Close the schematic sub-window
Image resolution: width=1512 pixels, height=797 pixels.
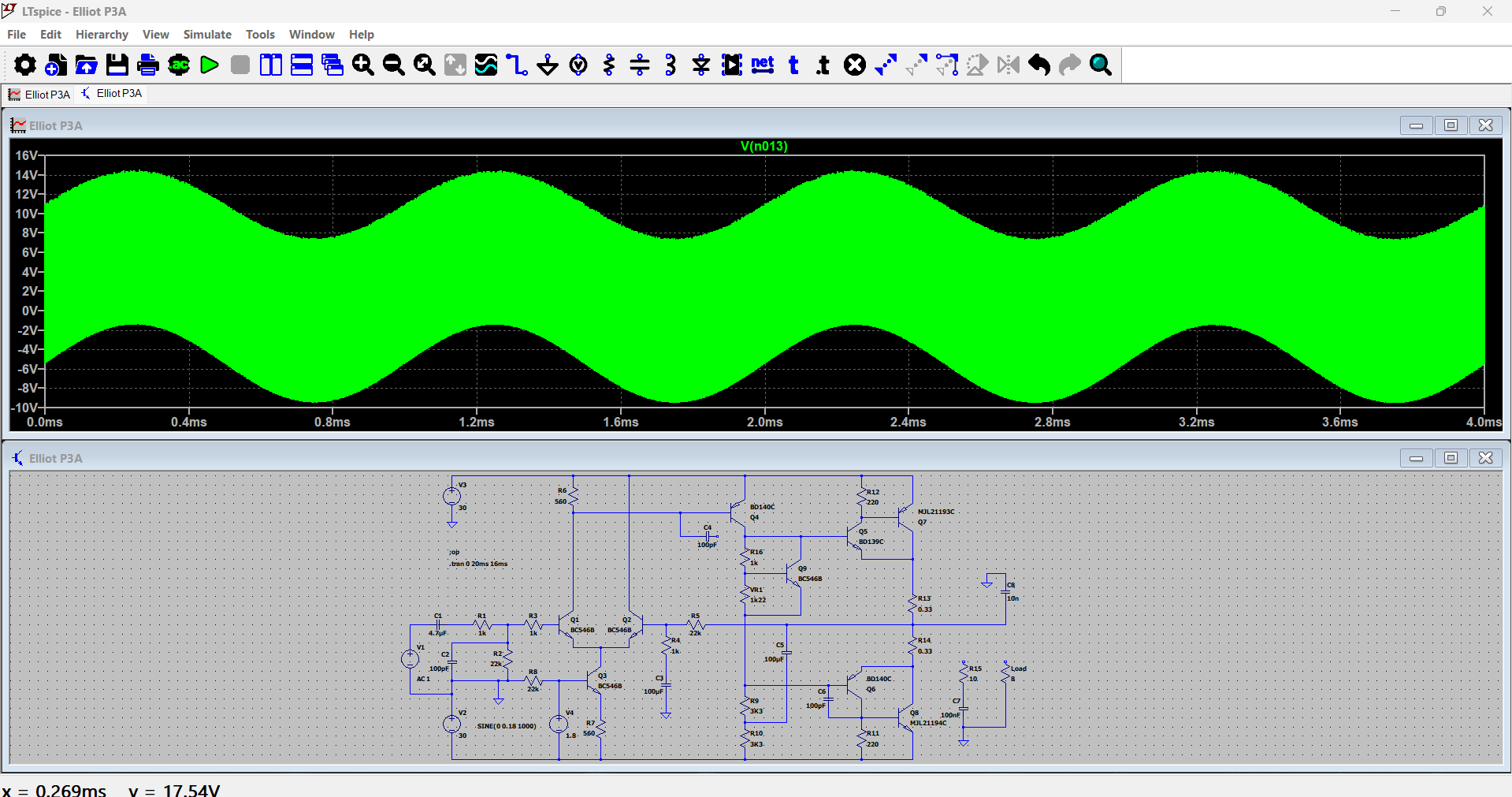click(1485, 458)
